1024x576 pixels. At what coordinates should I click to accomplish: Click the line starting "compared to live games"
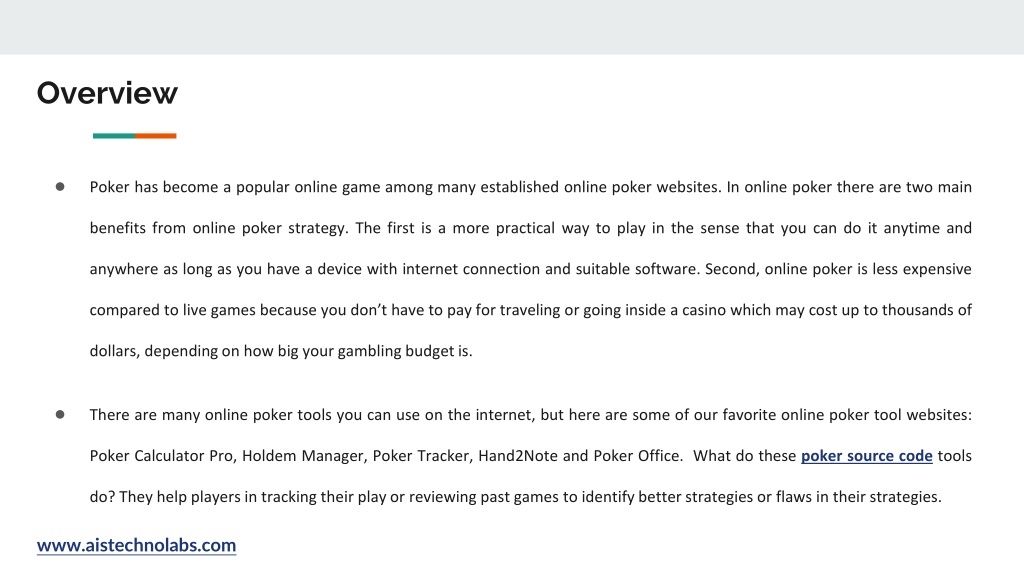click(x=530, y=310)
